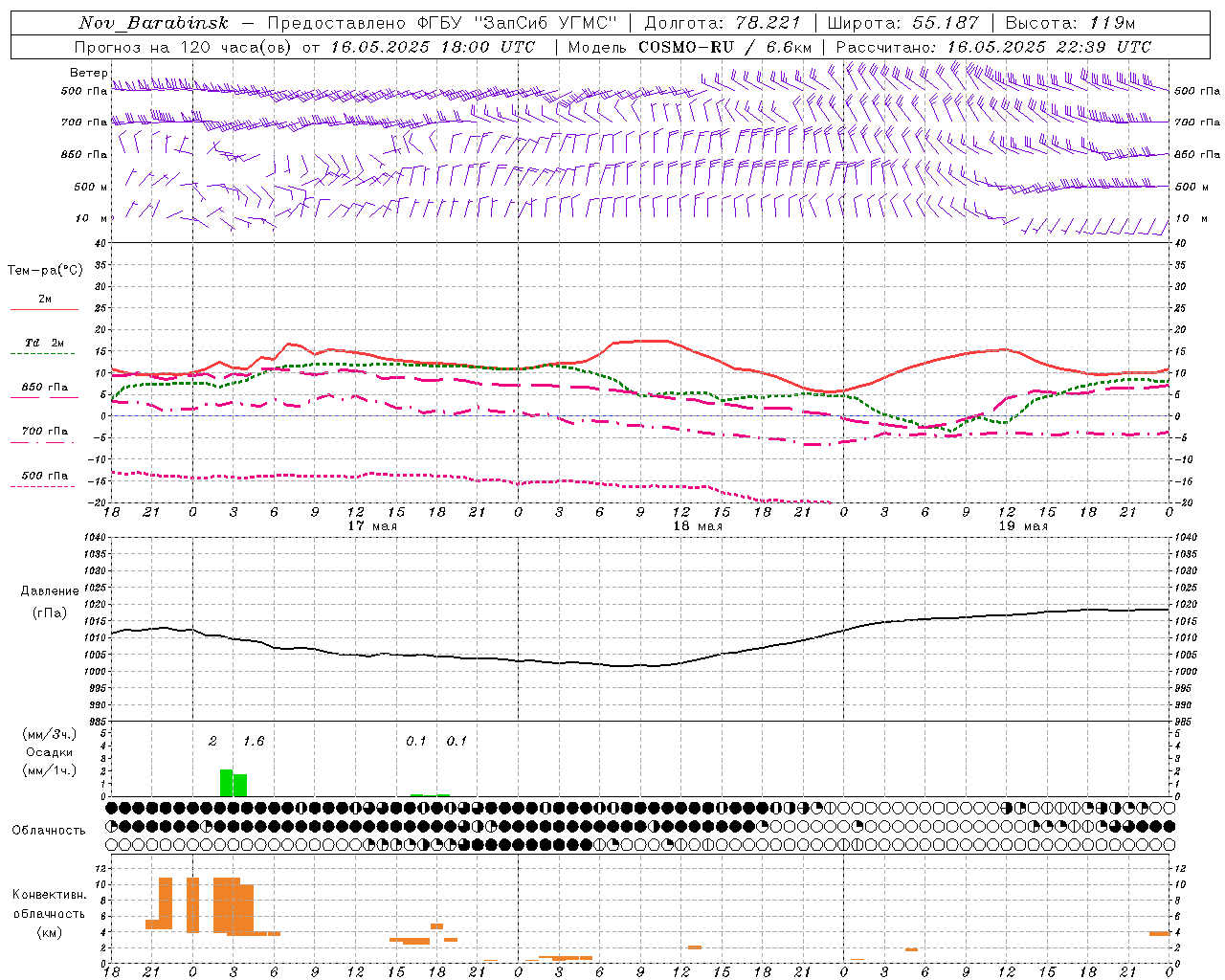The height and width of the screenshot is (980, 1225).
Task: Click the station name Nov_Barabinsk in header
Action: tap(153, 23)
